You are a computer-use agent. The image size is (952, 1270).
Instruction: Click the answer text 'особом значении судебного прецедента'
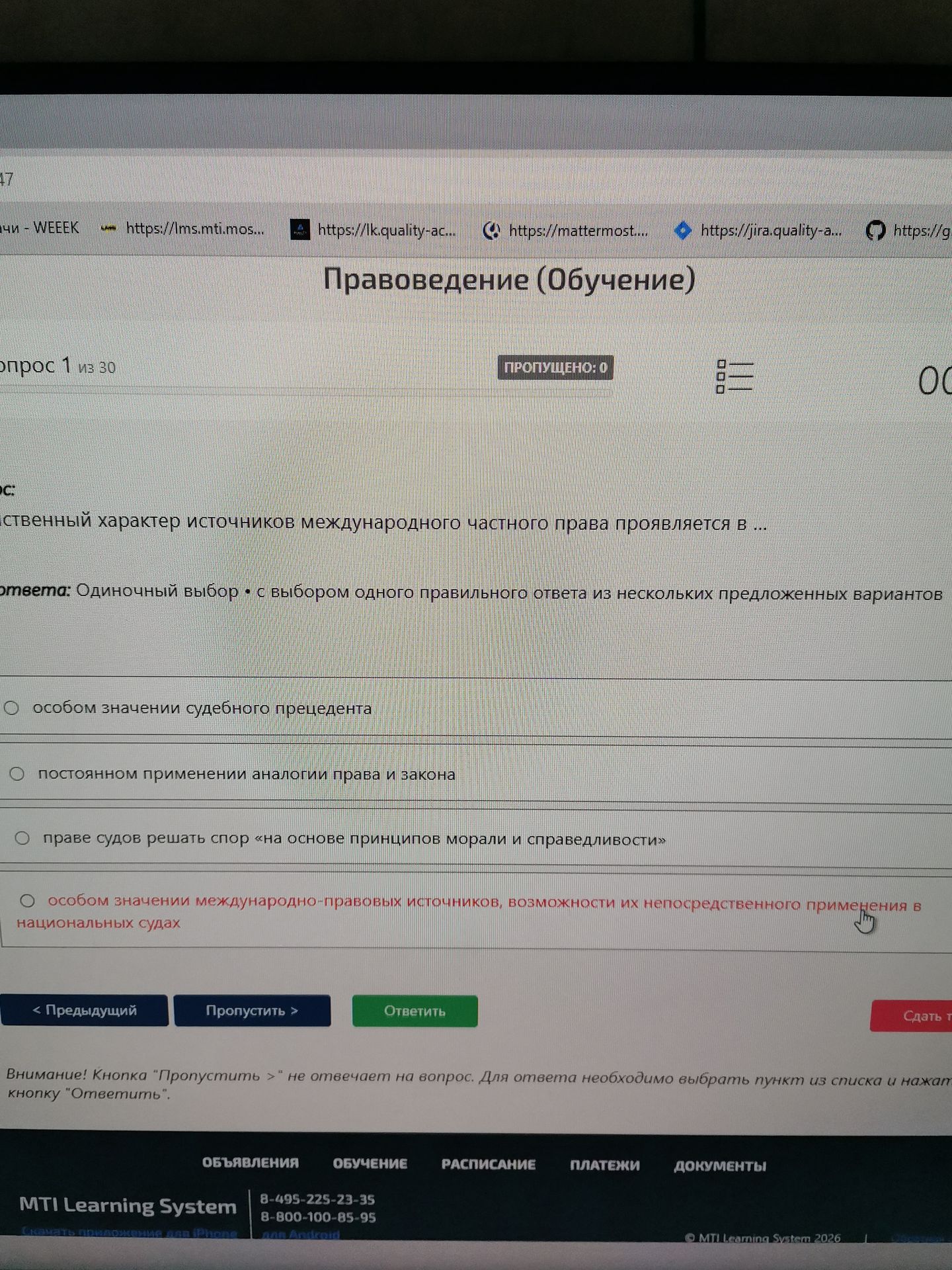[x=202, y=708]
